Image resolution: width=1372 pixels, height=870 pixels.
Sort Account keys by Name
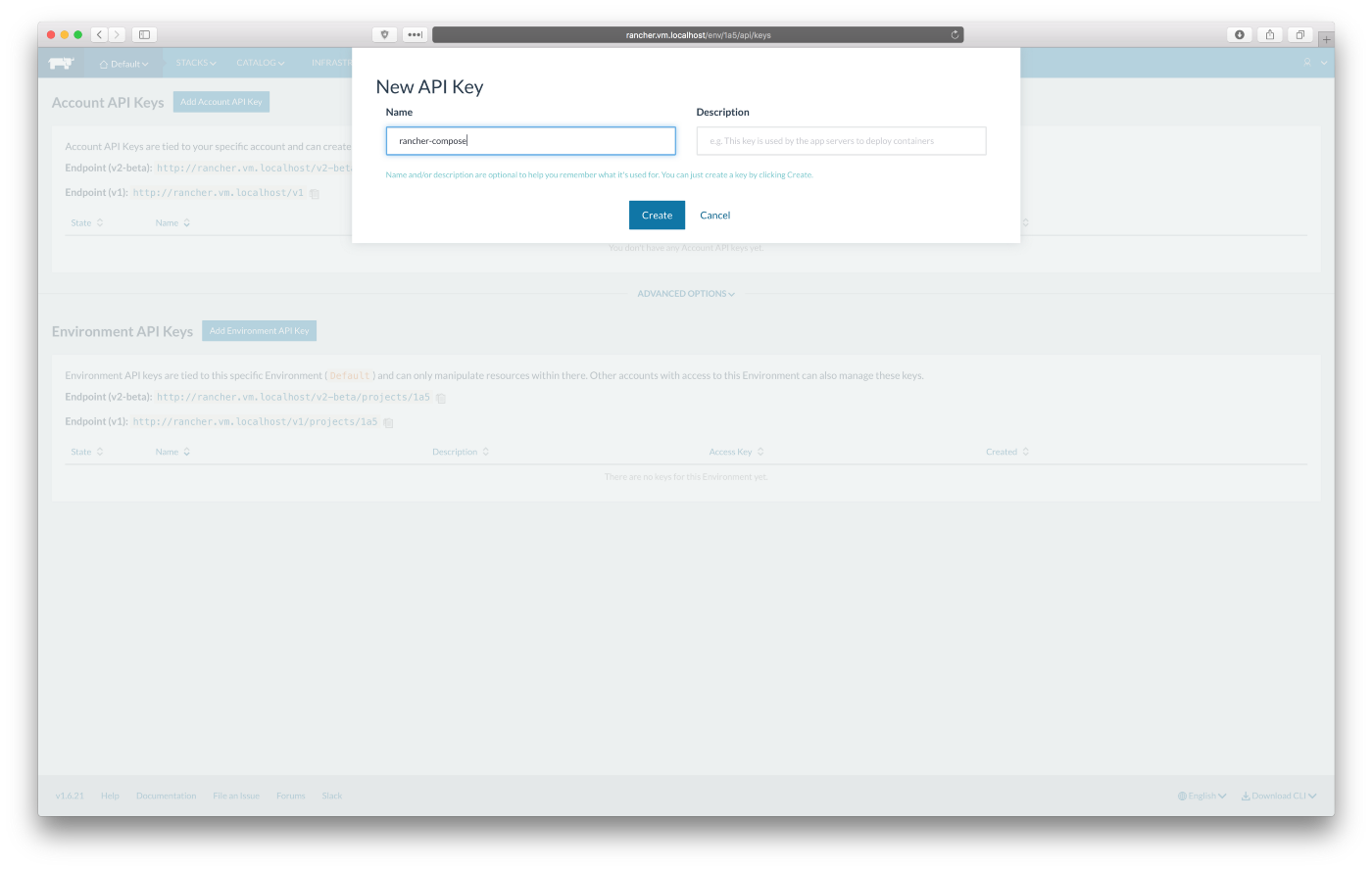[172, 222]
